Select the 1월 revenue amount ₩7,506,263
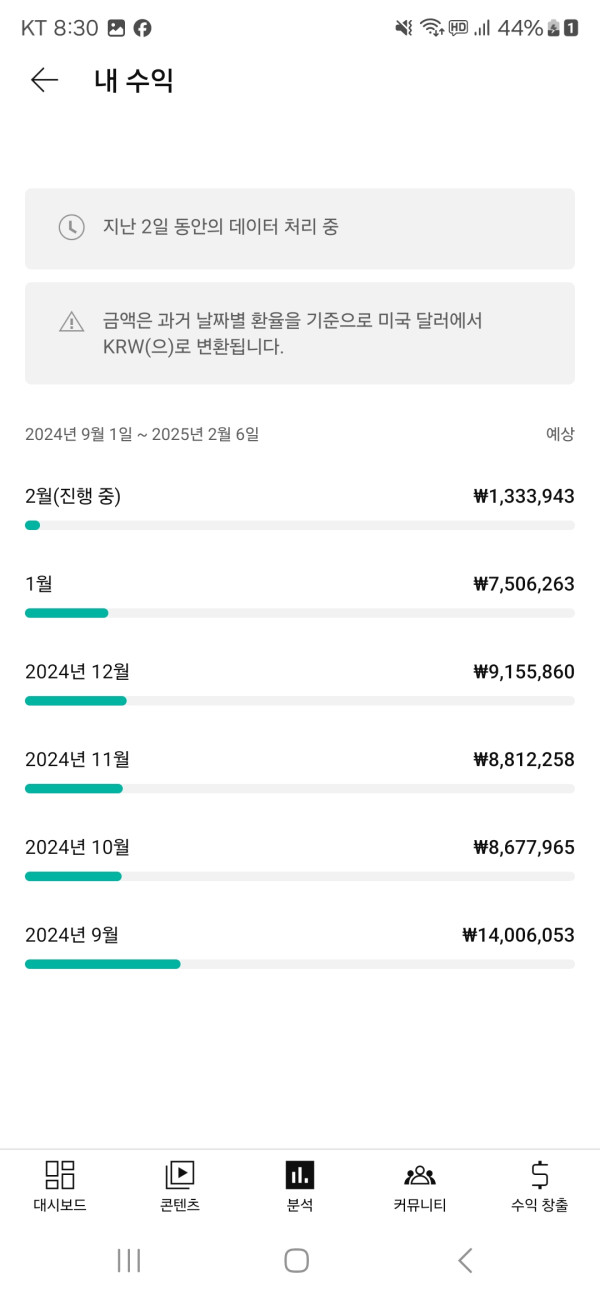600x1300 pixels. 524,584
